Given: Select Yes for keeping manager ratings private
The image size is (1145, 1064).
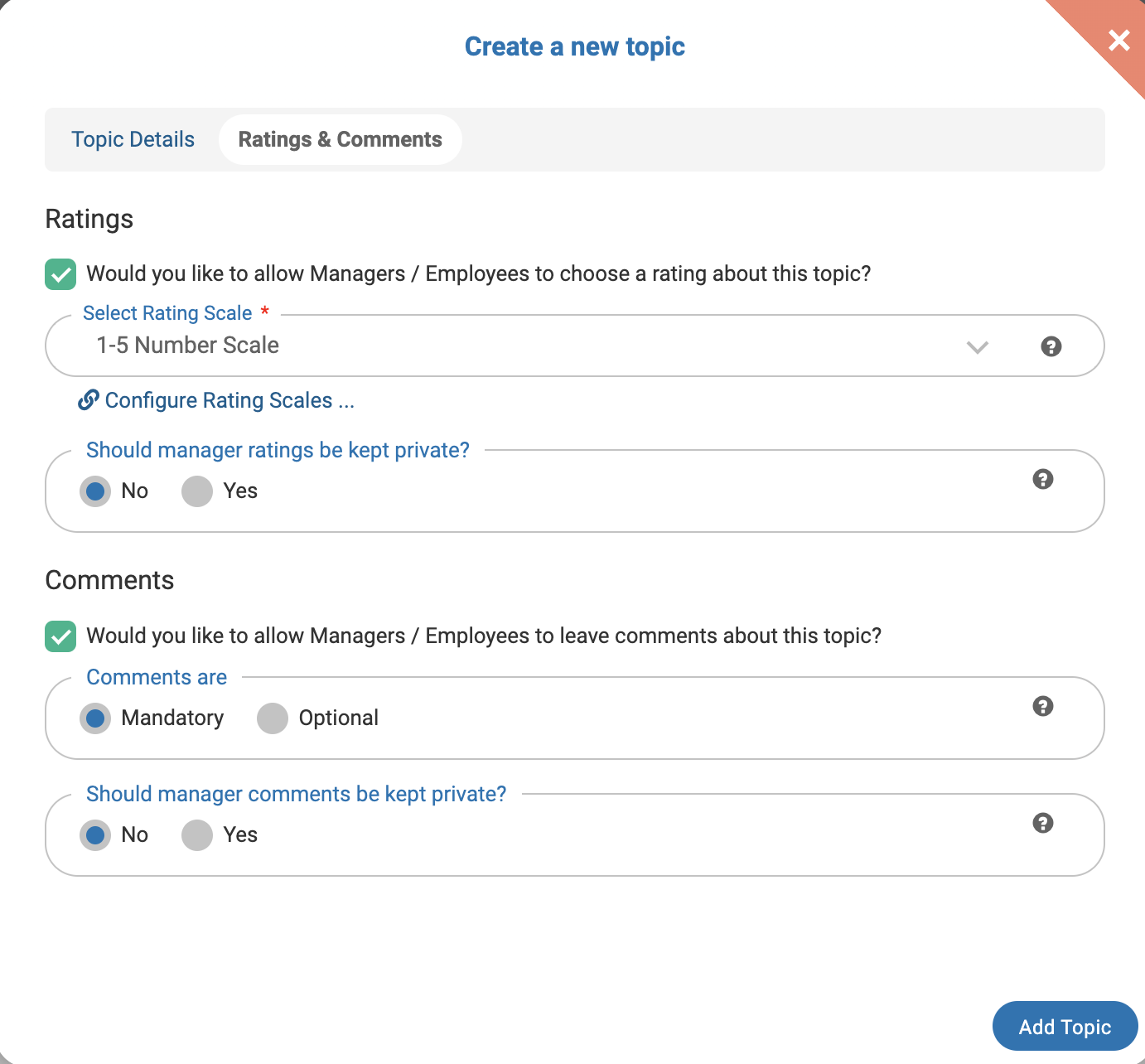Looking at the screenshot, I should click(196, 491).
